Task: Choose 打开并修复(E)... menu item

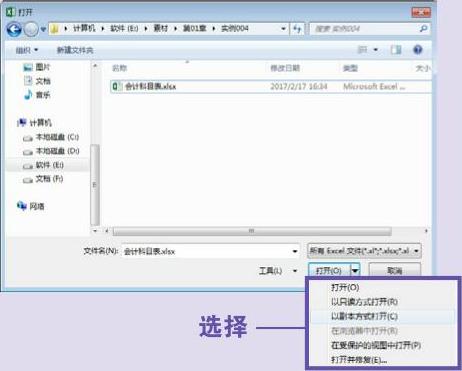Action: (359, 360)
